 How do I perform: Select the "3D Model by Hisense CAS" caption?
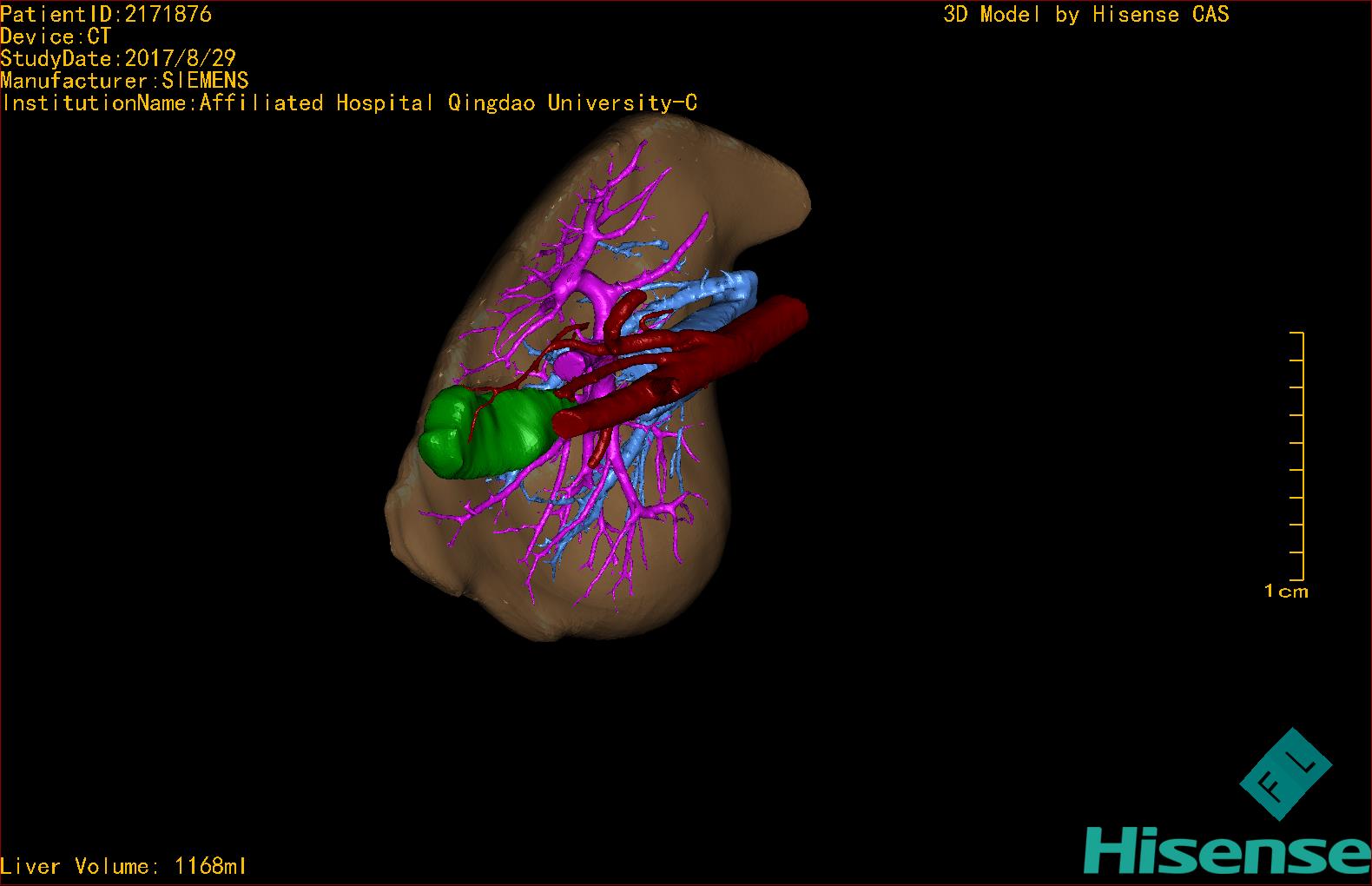point(1086,15)
